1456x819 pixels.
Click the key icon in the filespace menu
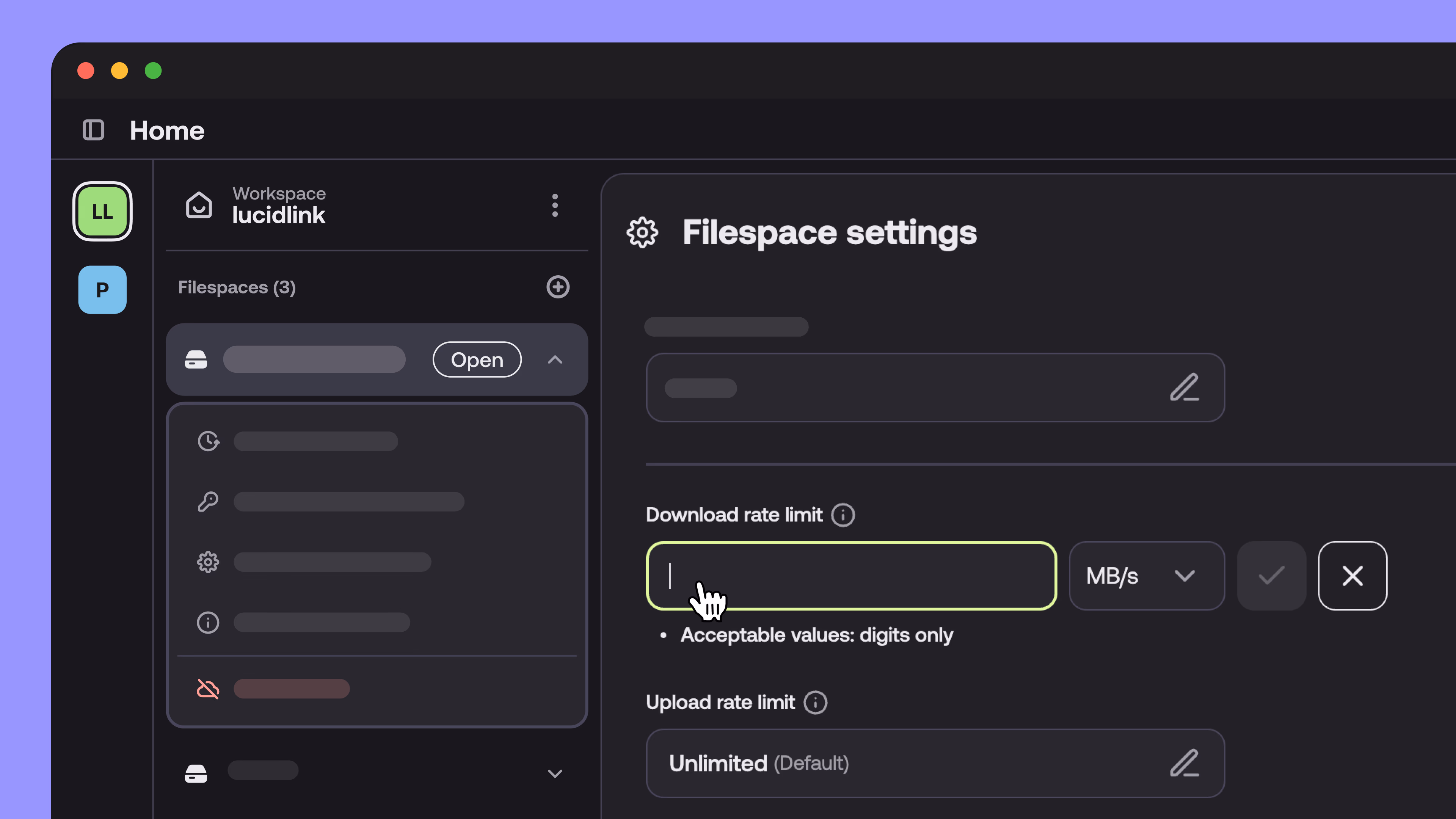209,501
